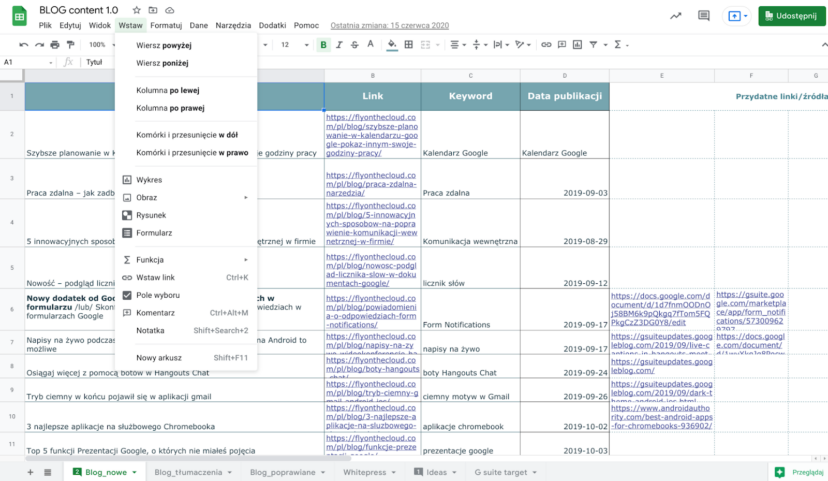This screenshot has height=481, width=828.
Task: Click the undo arrow icon
Action: point(23,45)
